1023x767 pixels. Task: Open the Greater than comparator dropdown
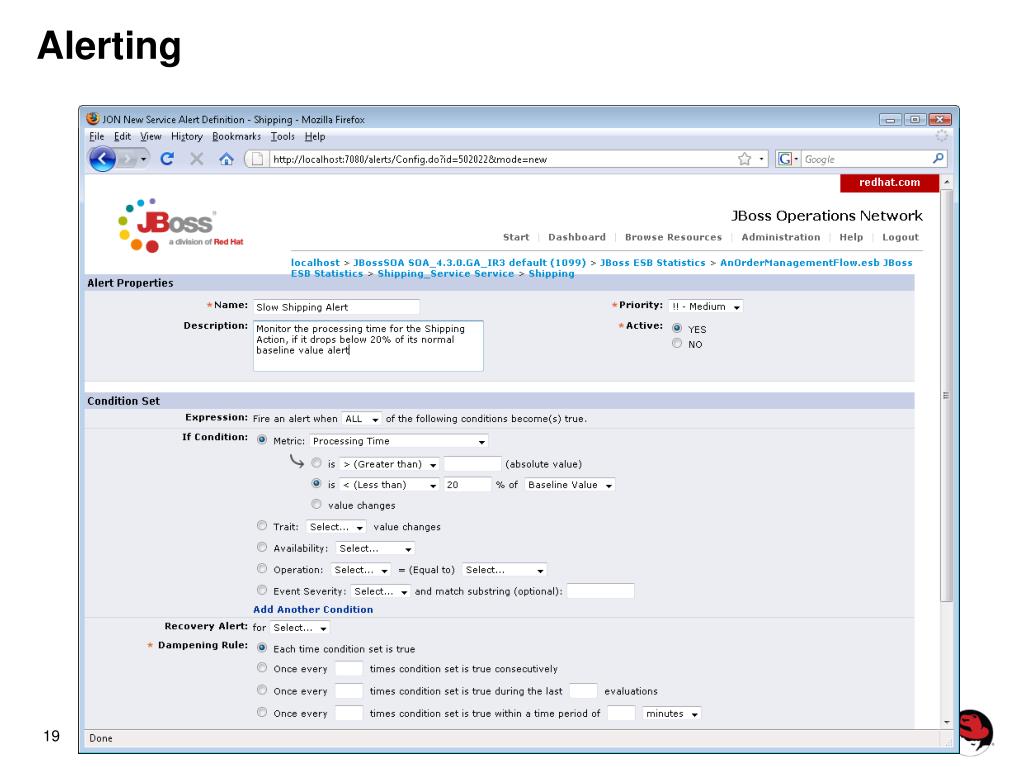tap(390, 464)
